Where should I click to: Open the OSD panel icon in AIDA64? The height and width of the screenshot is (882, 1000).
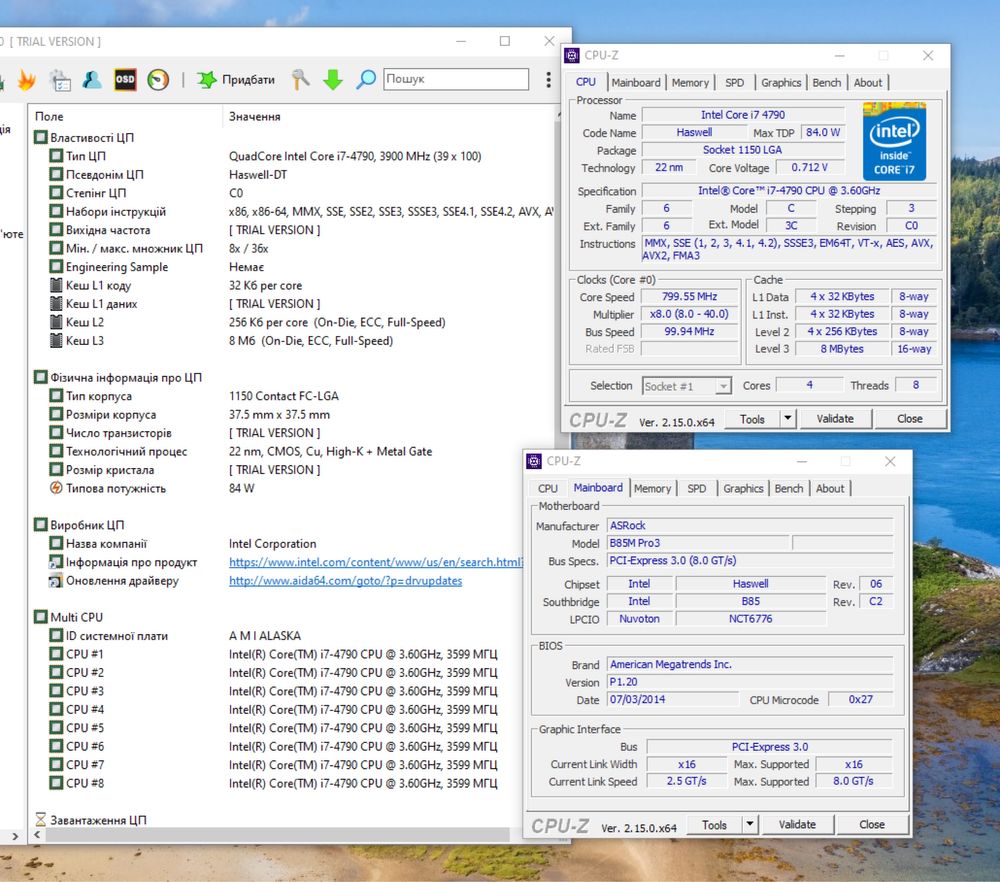[x=125, y=80]
